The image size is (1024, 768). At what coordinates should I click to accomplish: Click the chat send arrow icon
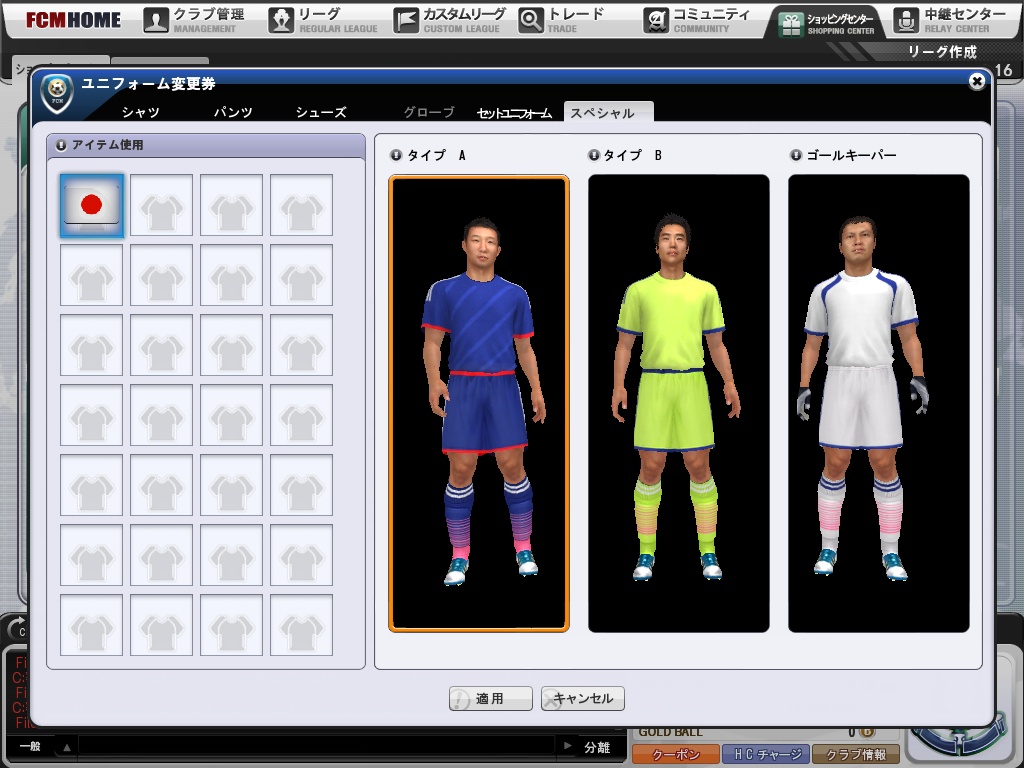pos(567,746)
